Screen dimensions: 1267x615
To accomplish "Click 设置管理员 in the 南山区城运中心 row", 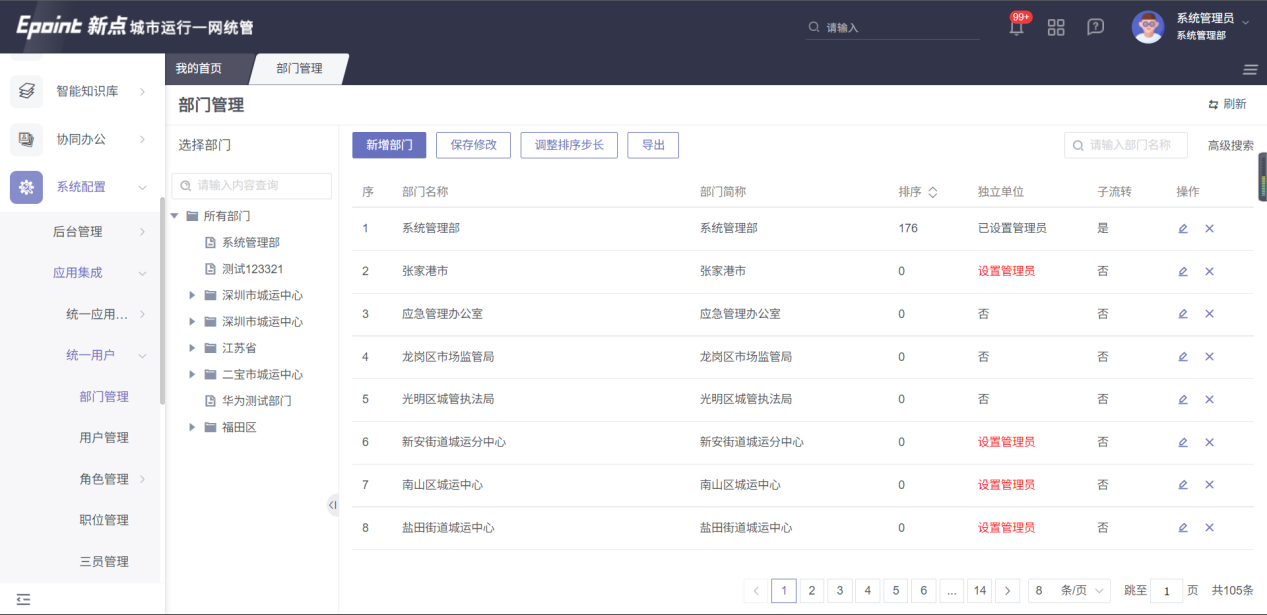I will tap(1006, 485).
